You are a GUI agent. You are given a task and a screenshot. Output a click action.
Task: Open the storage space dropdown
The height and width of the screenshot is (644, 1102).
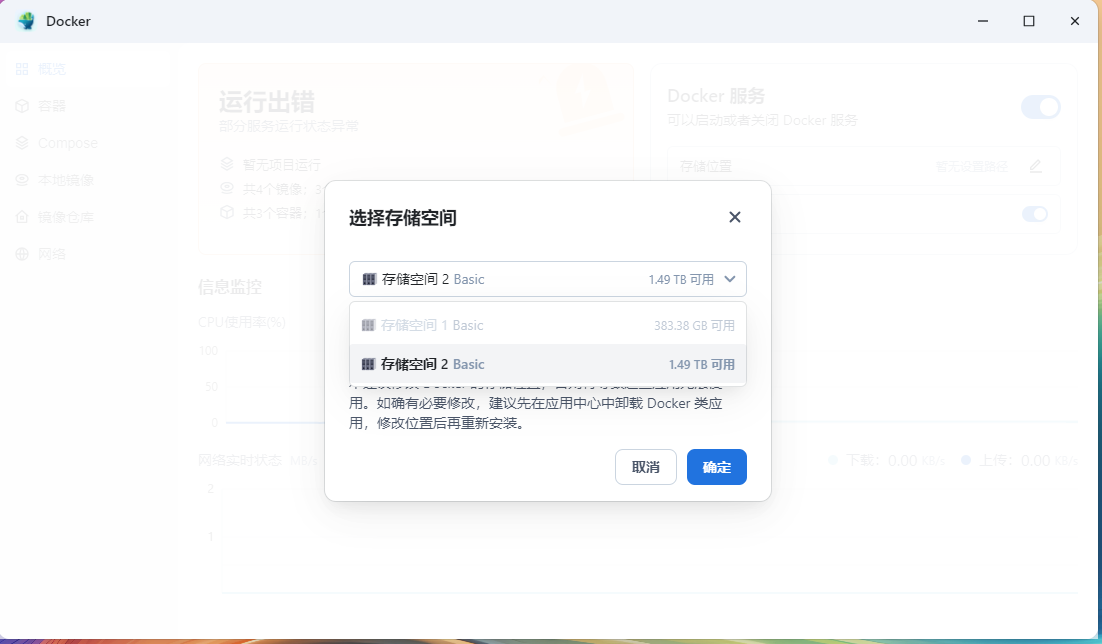(x=547, y=279)
